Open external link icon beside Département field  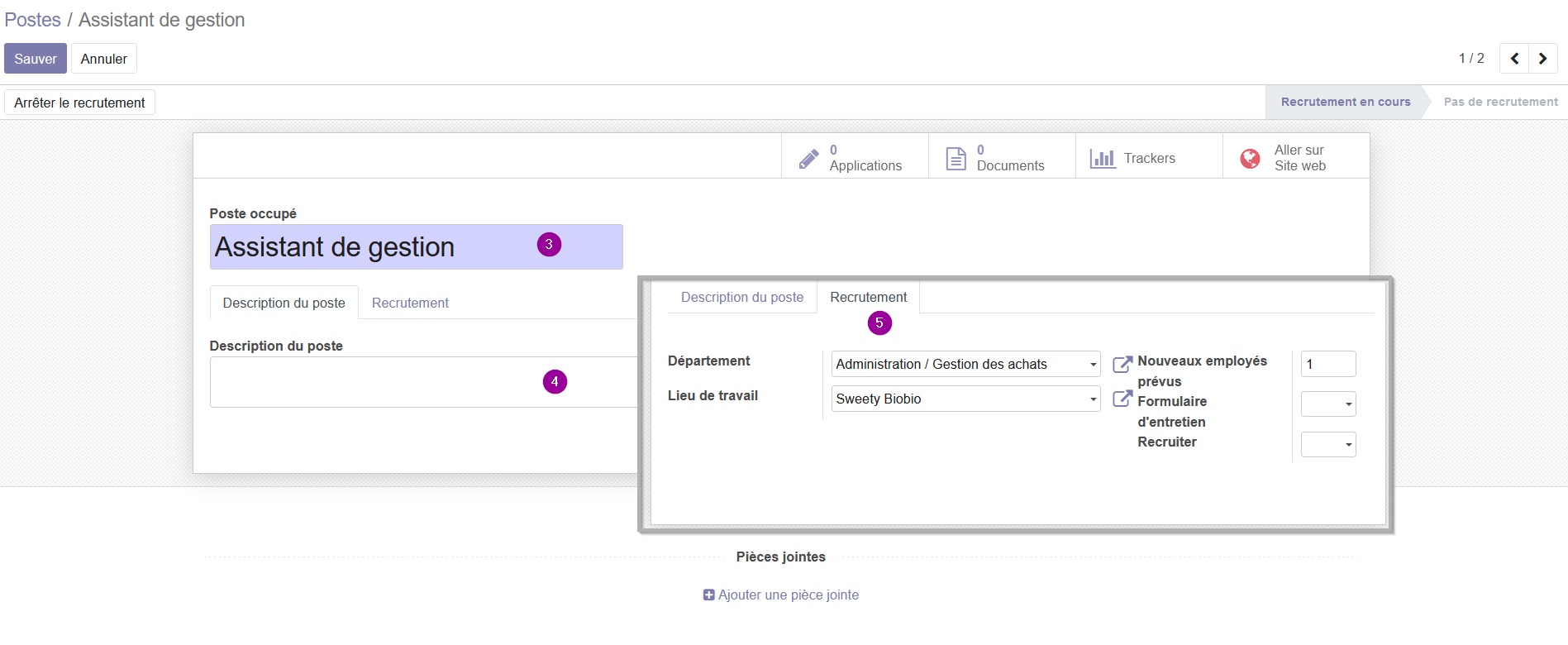1122,364
